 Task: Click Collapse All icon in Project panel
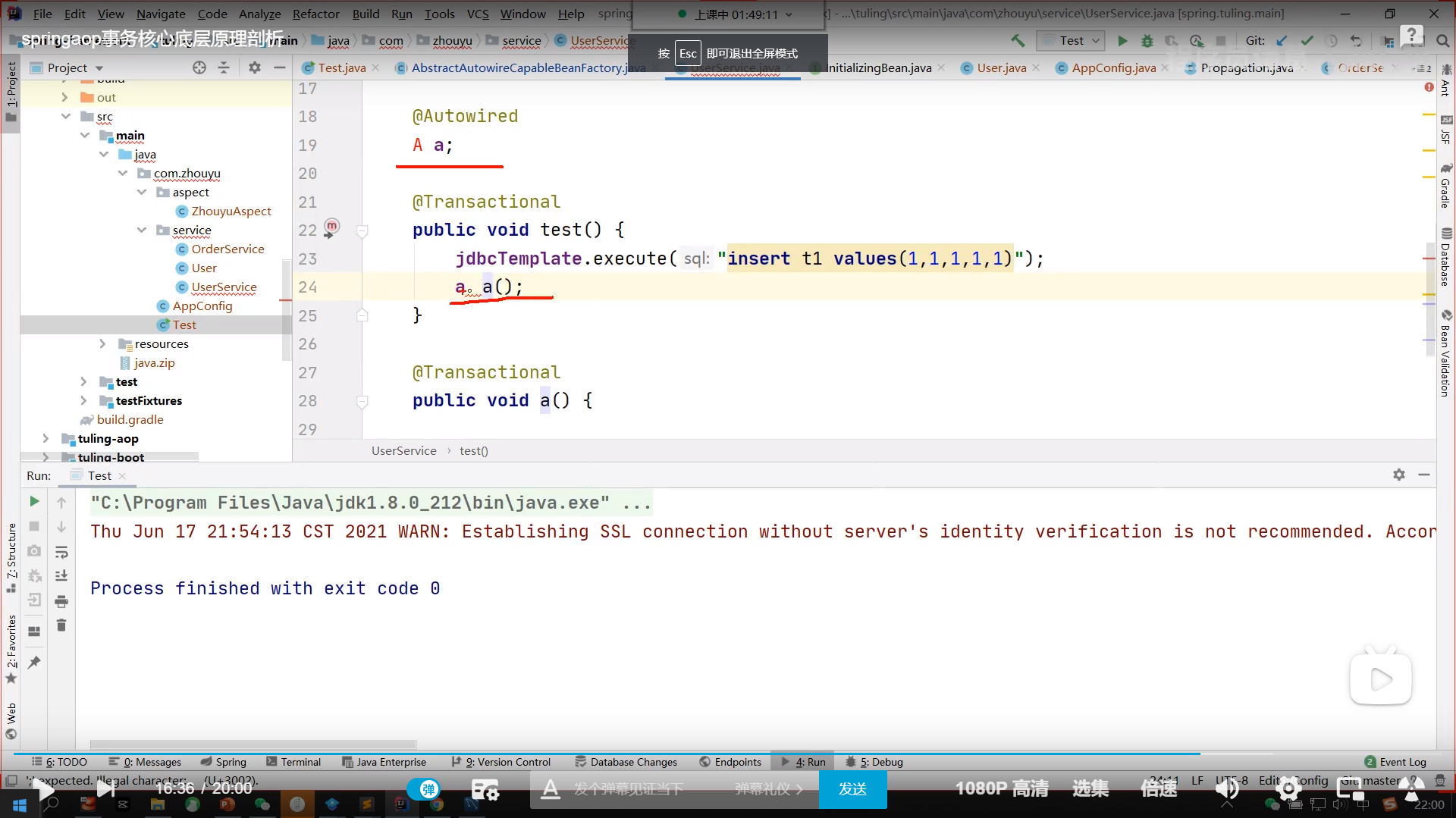[224, 67]
